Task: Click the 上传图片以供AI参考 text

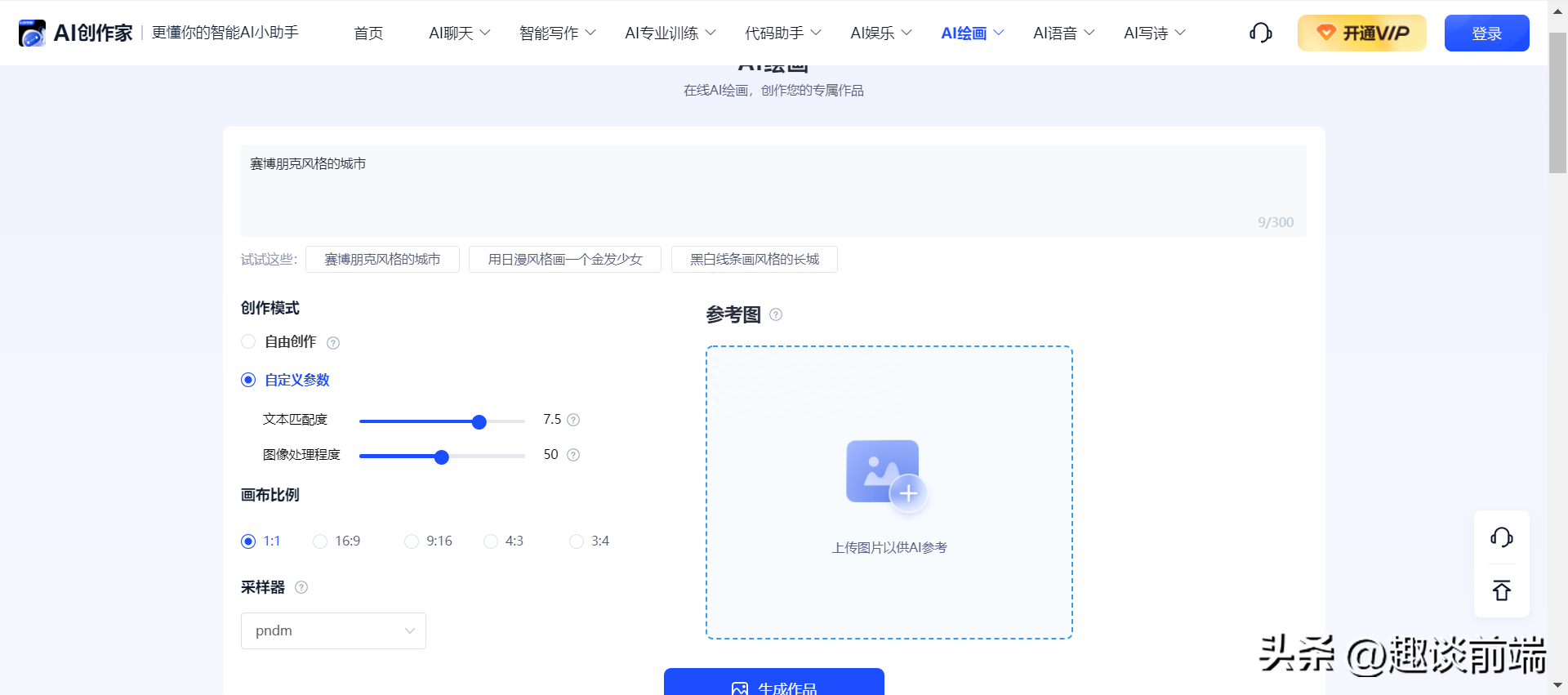Action: [x=889, y=547]
